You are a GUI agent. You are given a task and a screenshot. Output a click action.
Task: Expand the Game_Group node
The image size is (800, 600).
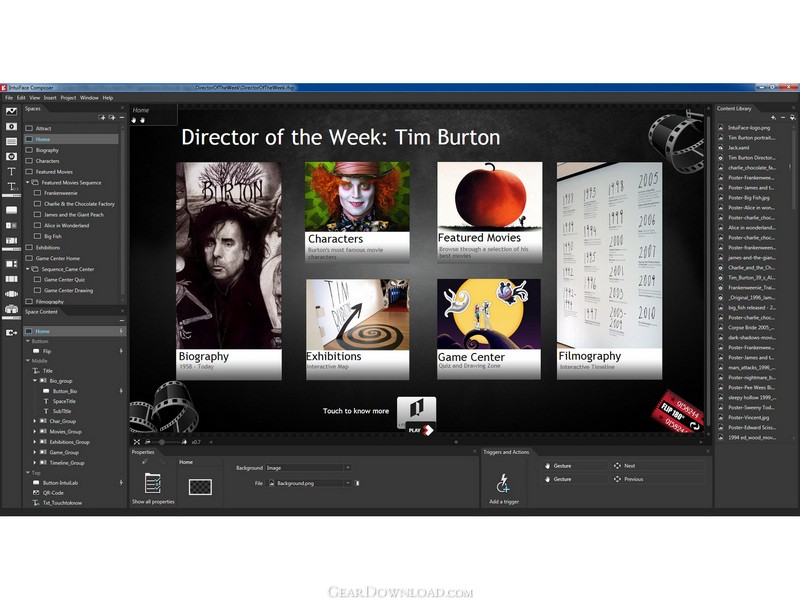[35, 452]
